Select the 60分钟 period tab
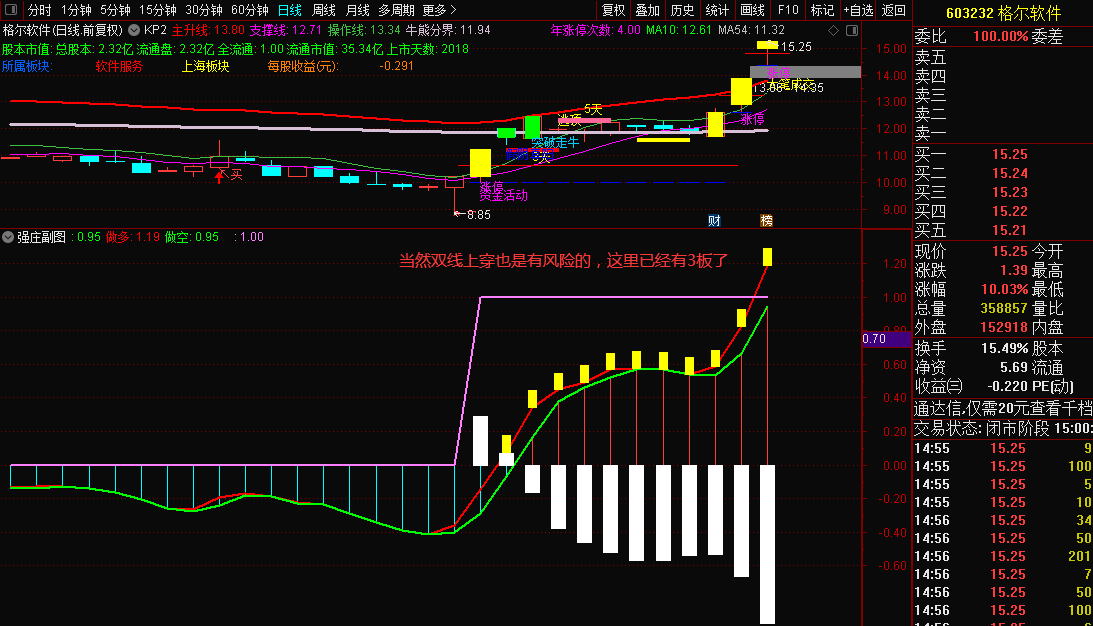This screenshot has width=1093, height=626. pyautogui.click(x=250, y=10)
